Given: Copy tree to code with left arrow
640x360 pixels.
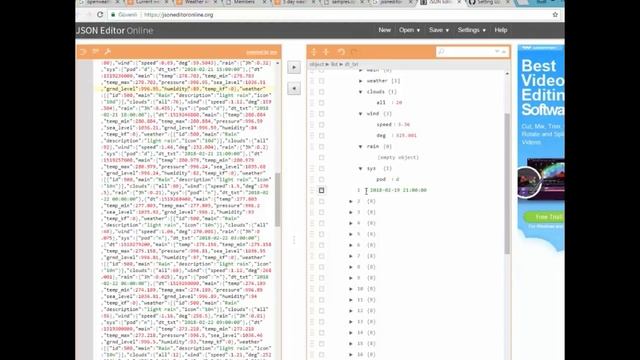Looking at the screenshot, I should (x=294, y=89).
